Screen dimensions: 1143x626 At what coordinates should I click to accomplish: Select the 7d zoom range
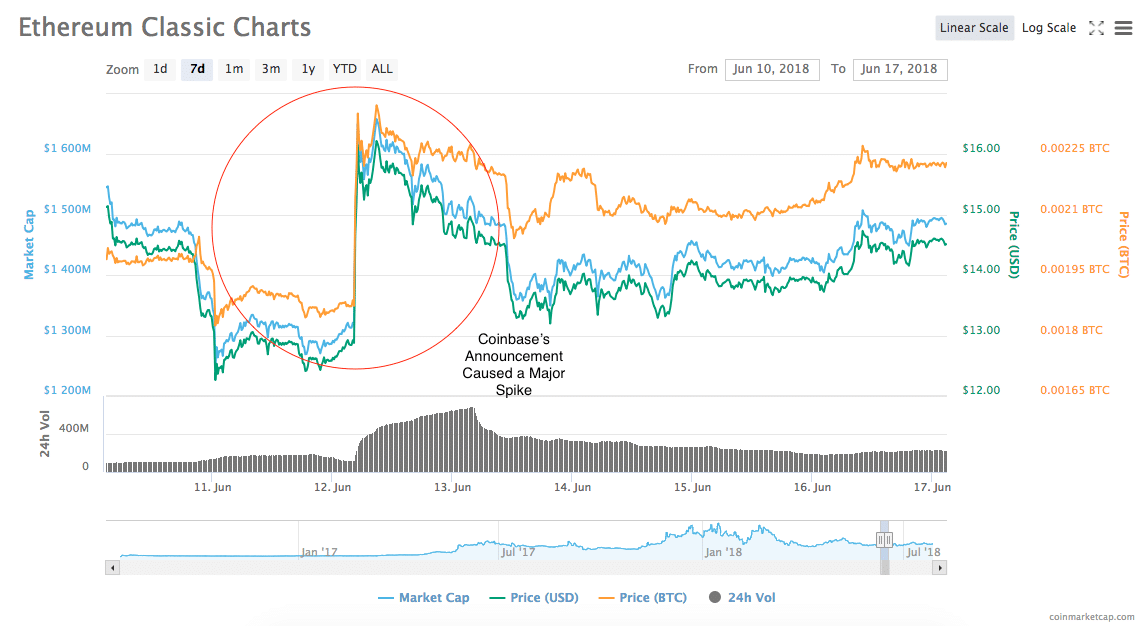coord(197,69)
